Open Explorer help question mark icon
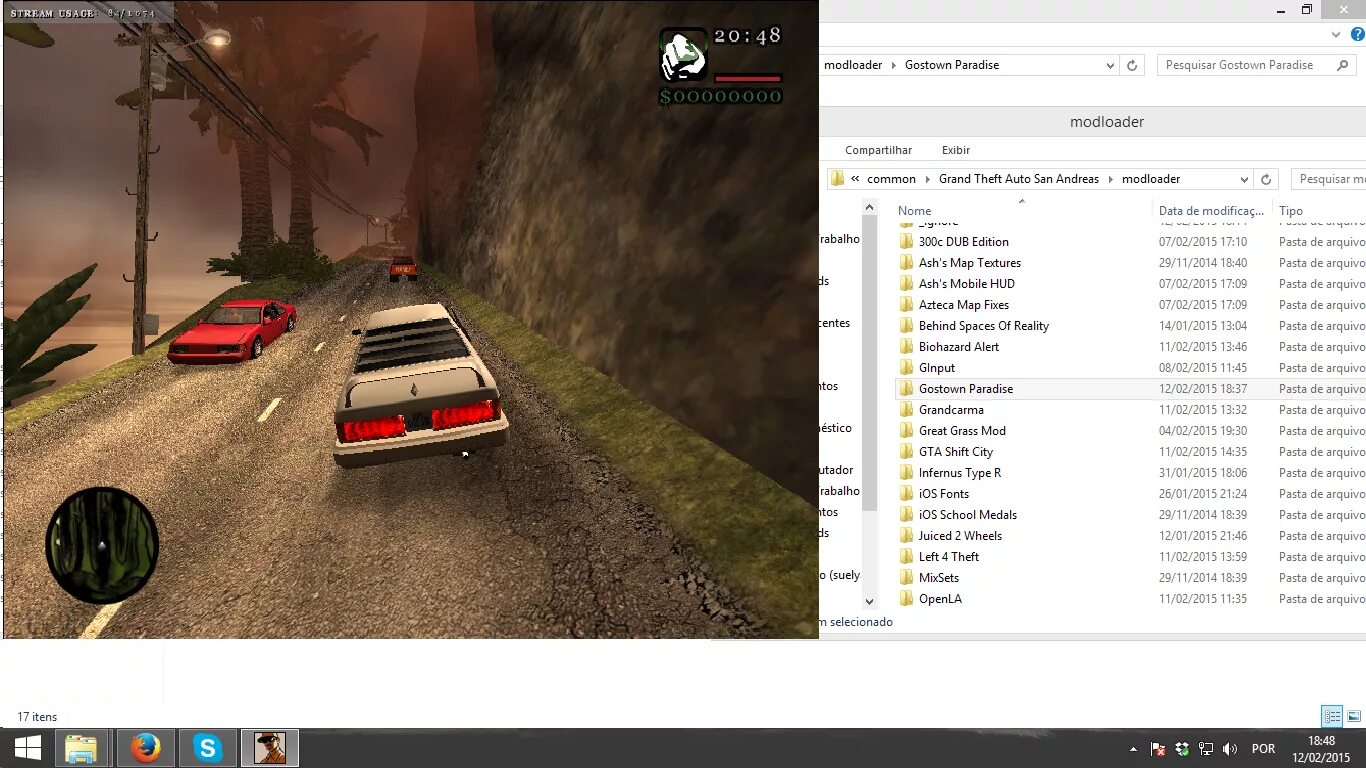Image resolution: width=1366 pixels, height=768 pixels. click(x=1356, y=34)
